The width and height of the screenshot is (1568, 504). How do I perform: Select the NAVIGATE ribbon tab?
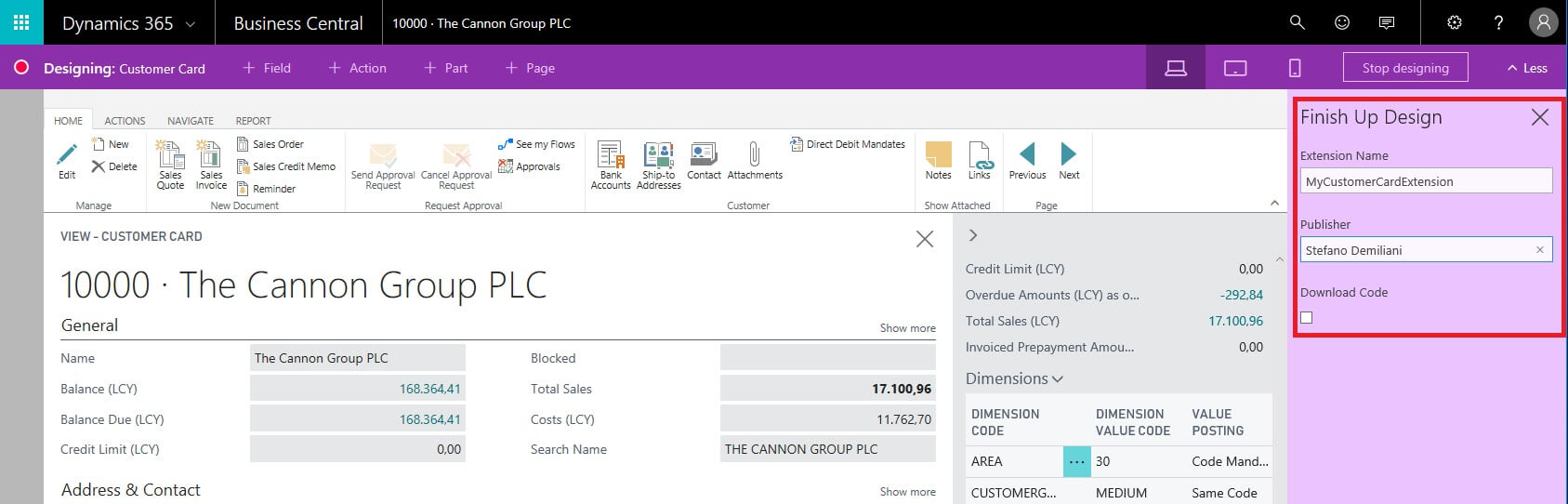point(191,121)
